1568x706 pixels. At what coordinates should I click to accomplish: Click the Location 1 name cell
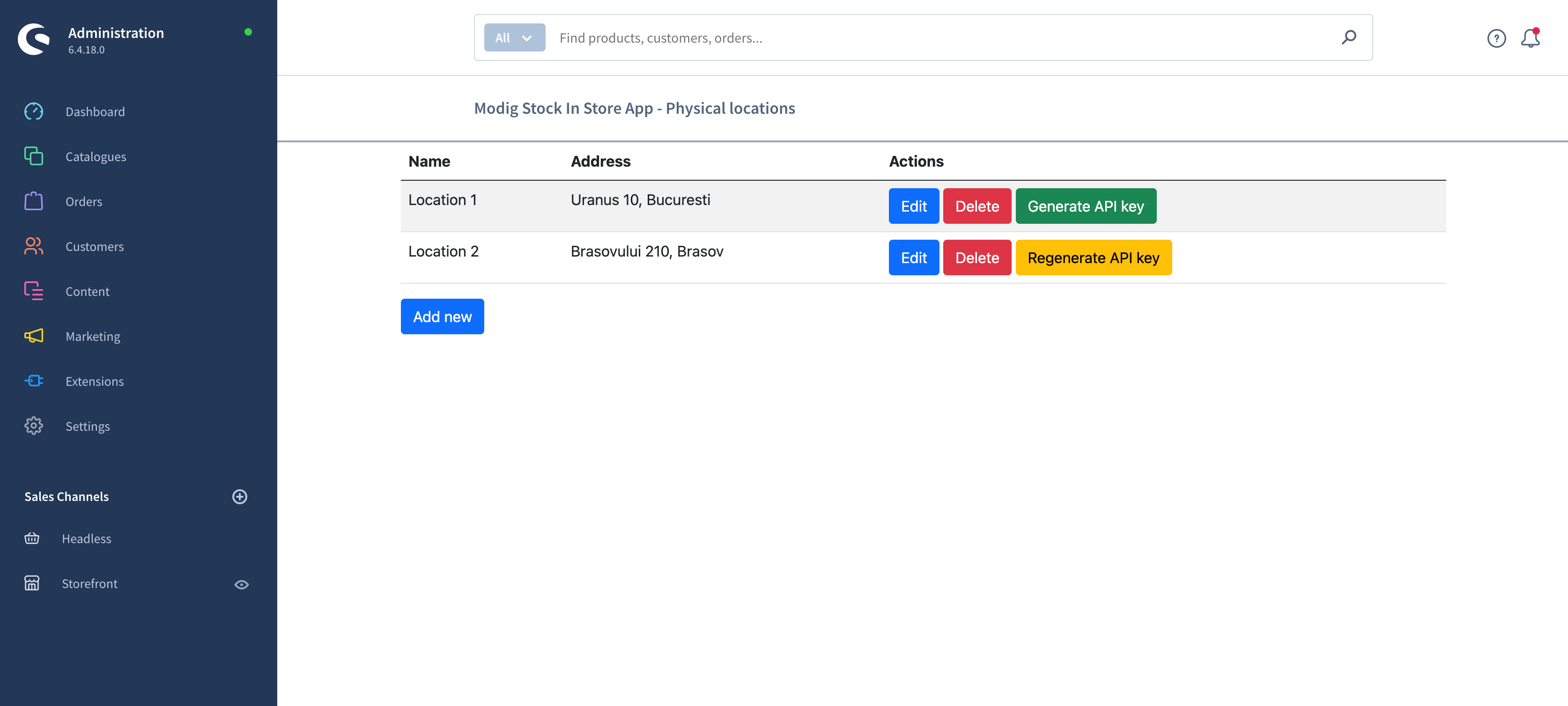(443, 199)
